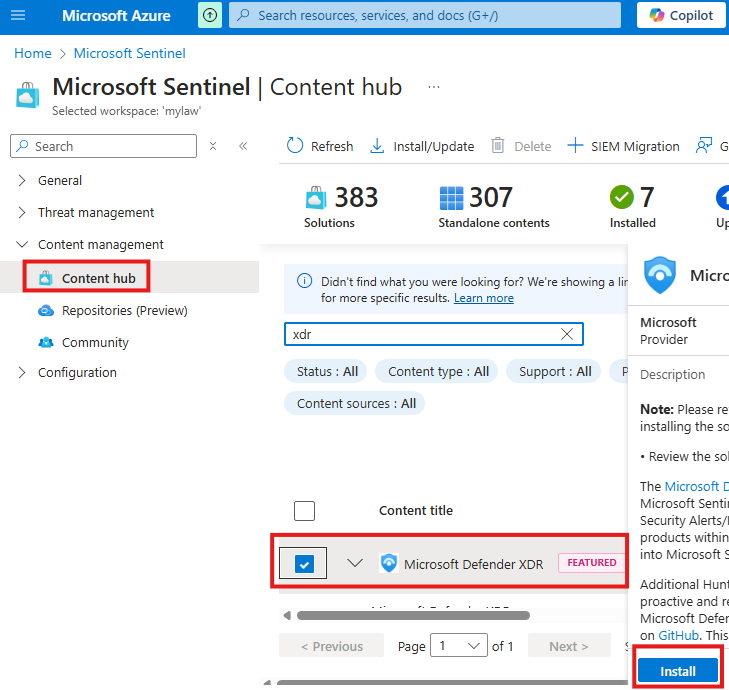The image size is (729, 690).
Task: Open Copilot from the top bar
Action: [681, 15]
